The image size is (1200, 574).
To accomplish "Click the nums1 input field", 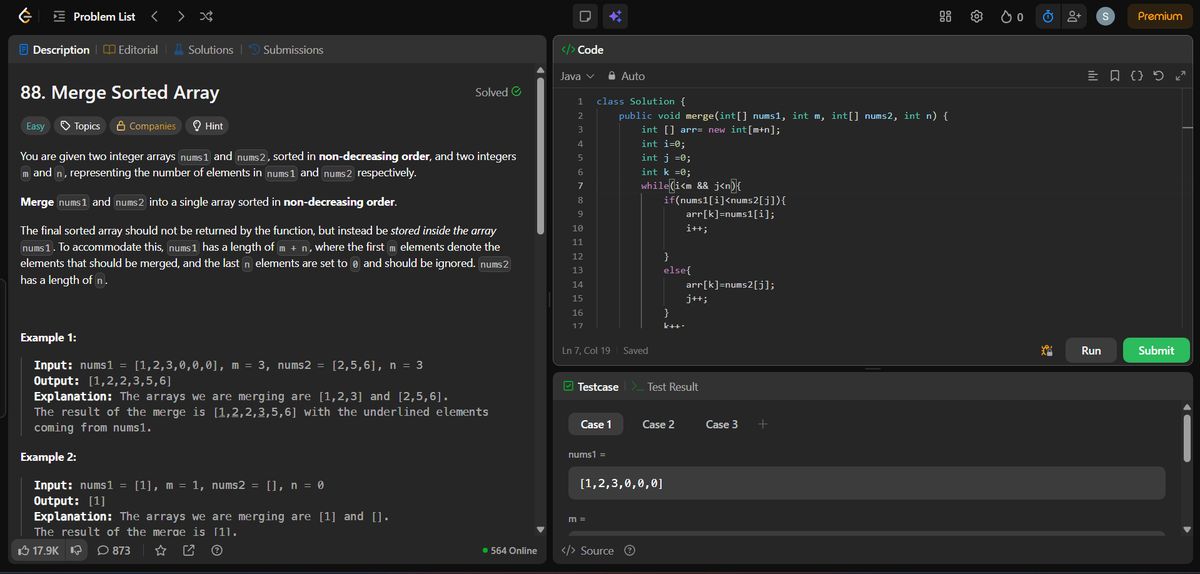I will point(866,483).
